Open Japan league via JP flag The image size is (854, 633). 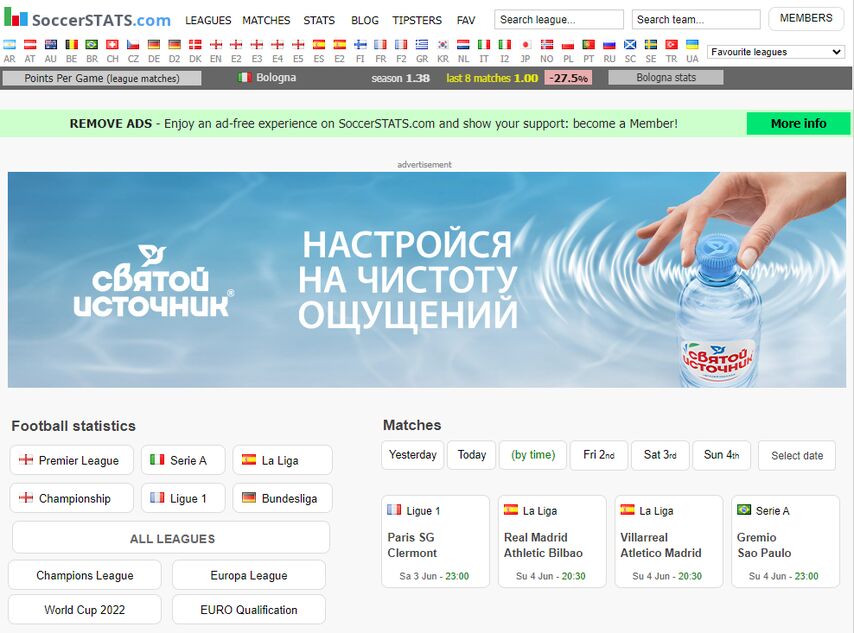[x=526, y=45]
